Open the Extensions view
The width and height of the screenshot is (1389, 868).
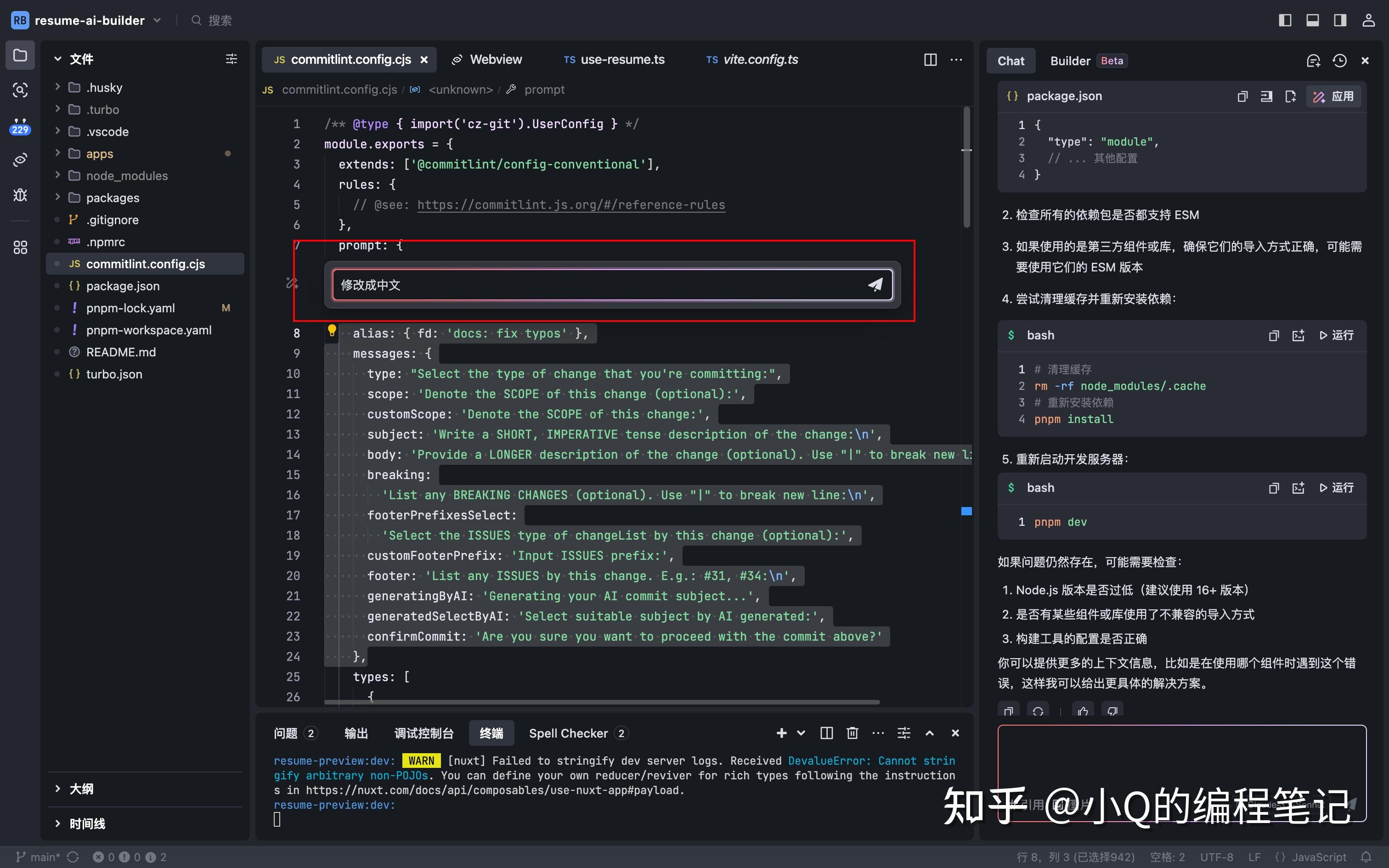pos(19,247)
